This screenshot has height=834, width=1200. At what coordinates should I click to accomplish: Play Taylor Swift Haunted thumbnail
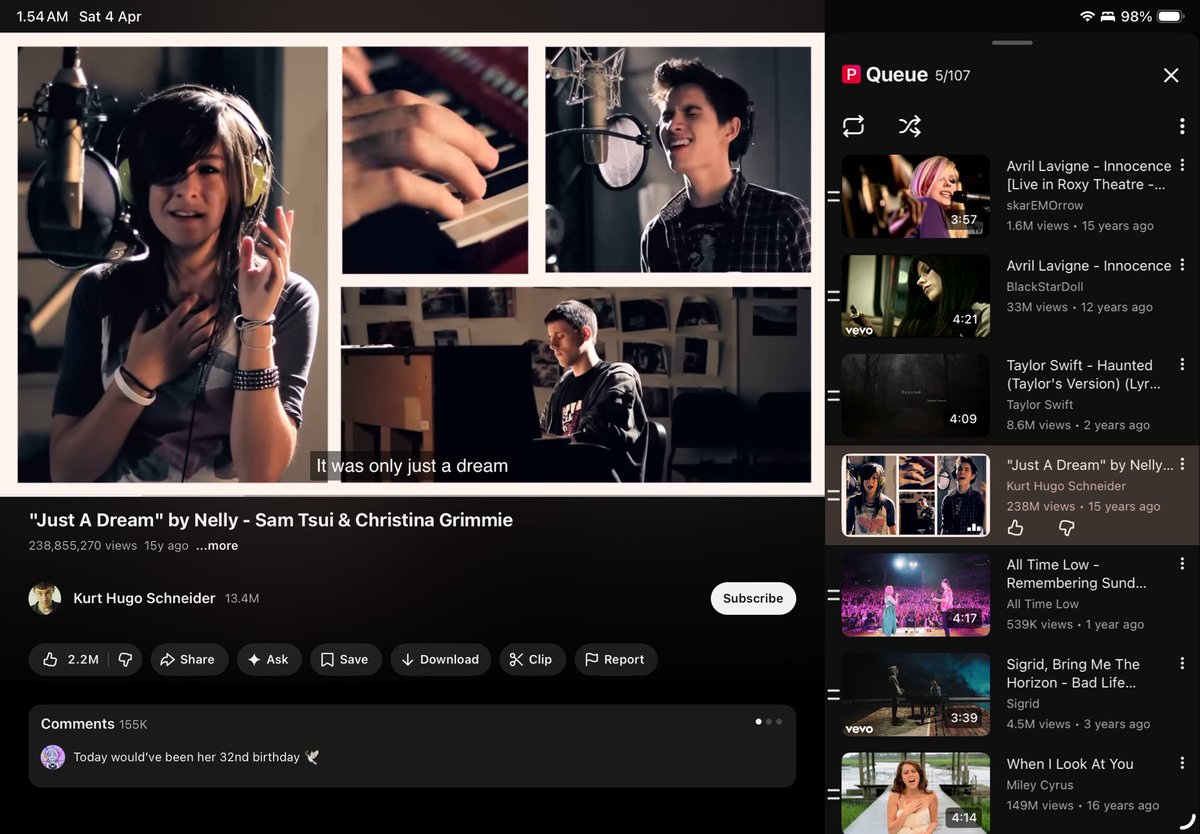(915, 395)
